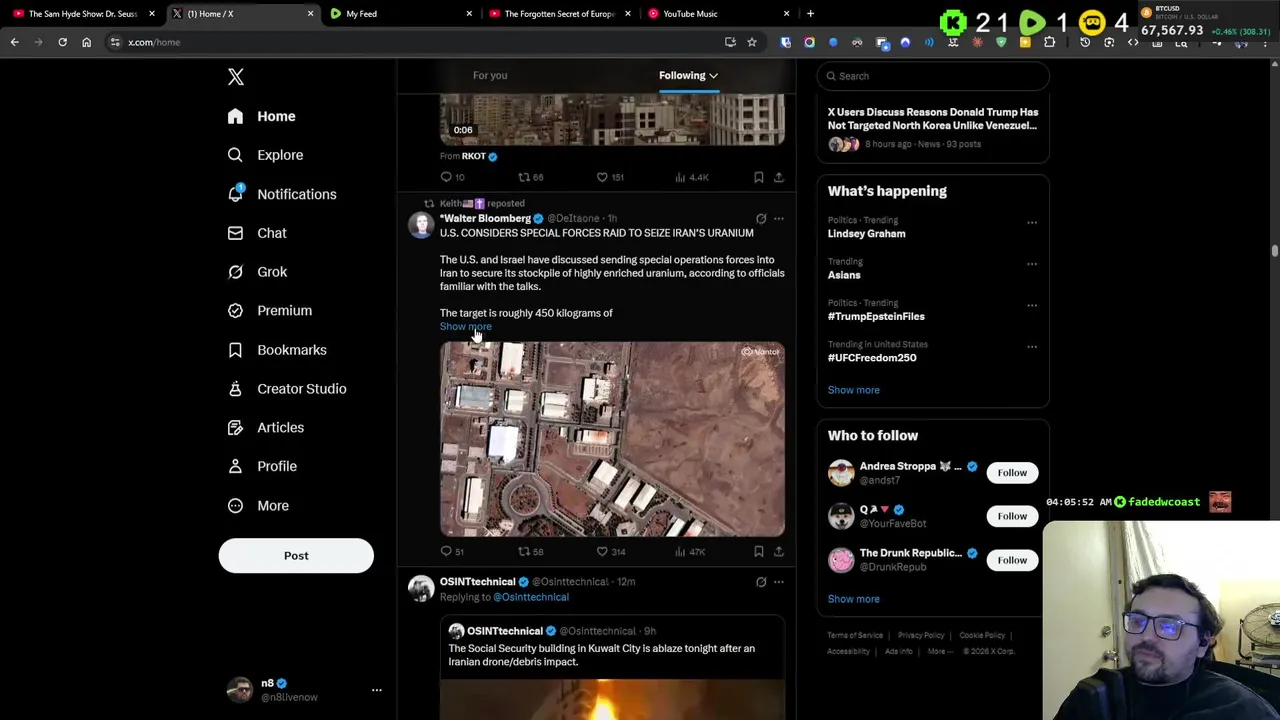Click the Articles sidebar icon
This screenshot has height=720, width=1280.
[235, 428]
